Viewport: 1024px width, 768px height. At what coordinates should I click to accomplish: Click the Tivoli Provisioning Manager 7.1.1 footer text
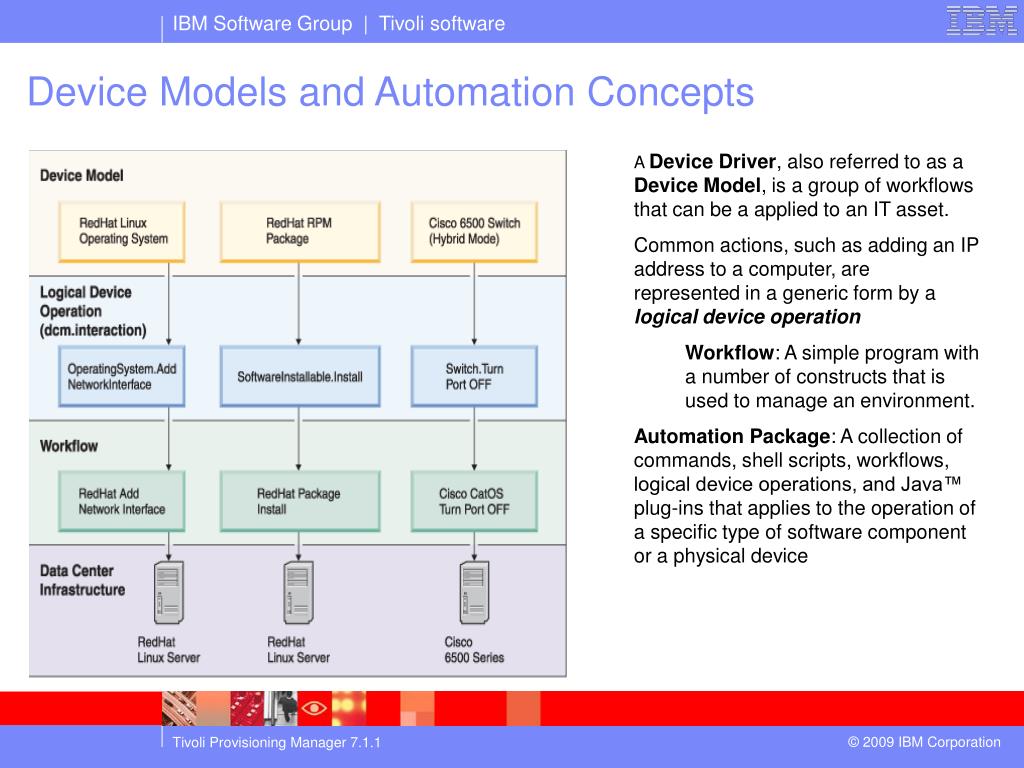pos(276,743)
